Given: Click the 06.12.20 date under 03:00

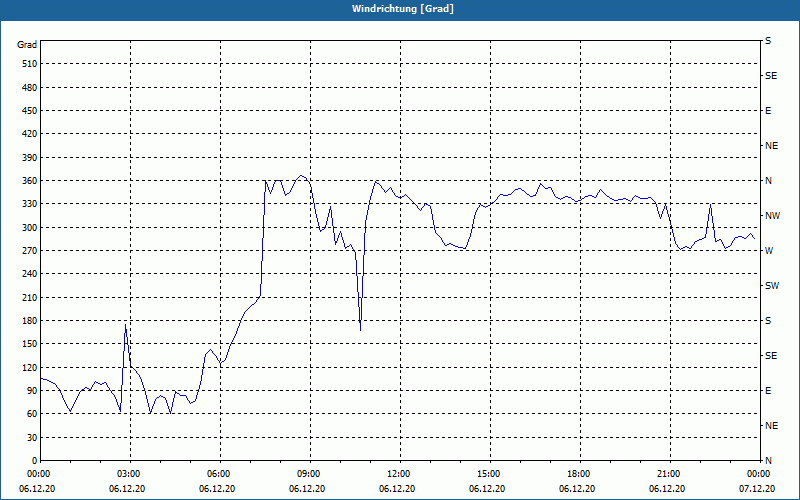Looking at the screenshot, I should 127,489.
